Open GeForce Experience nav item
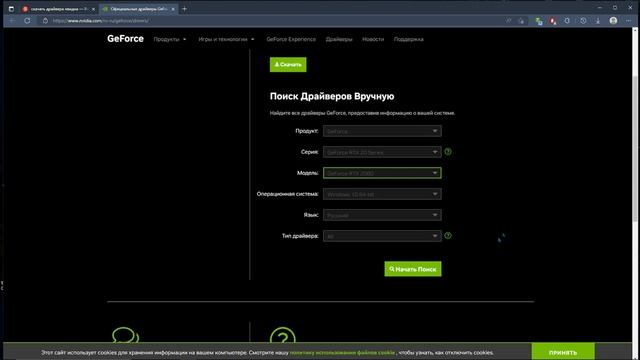 291,39
